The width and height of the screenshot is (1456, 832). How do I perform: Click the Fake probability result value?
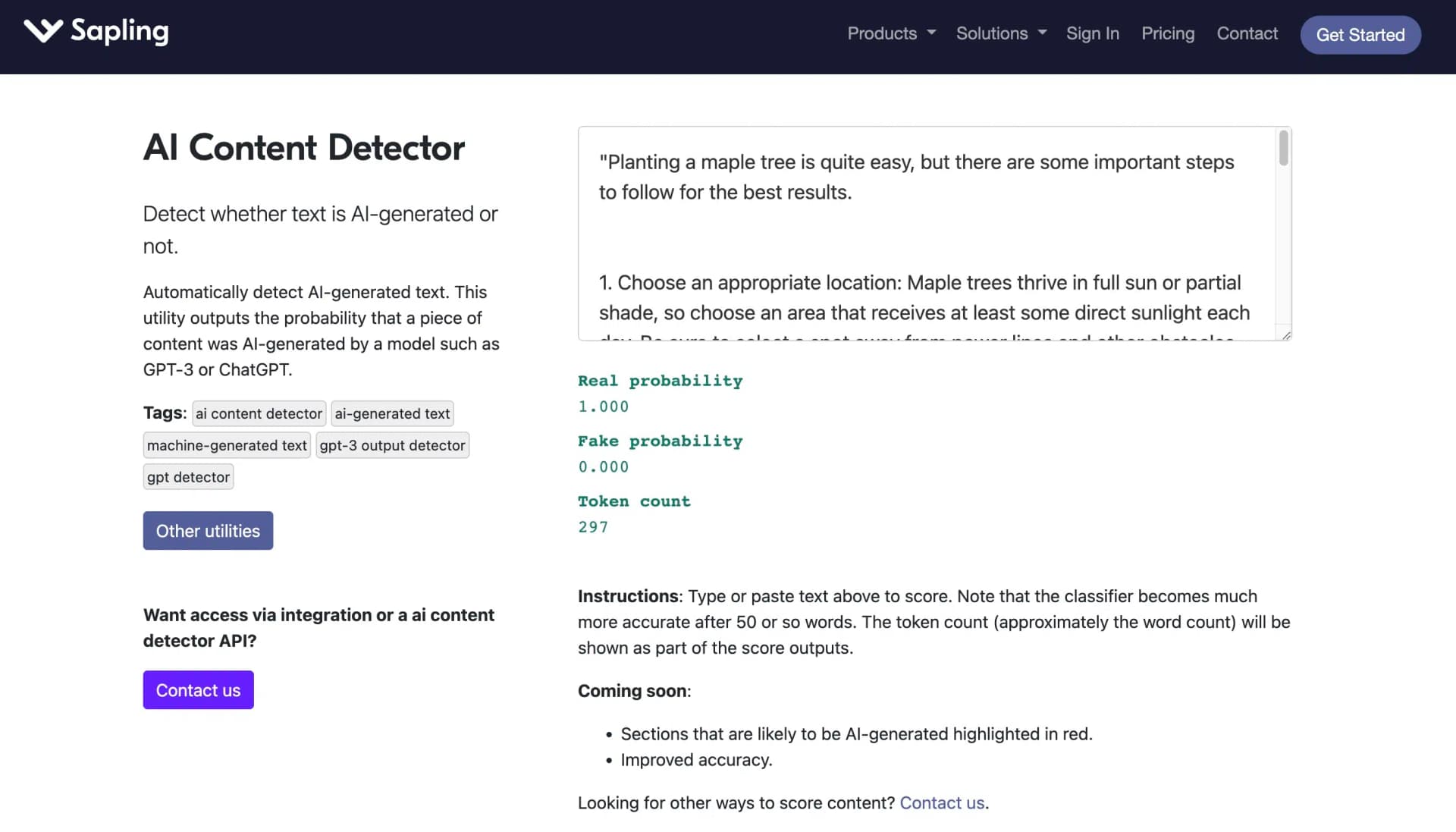[603, 466]
